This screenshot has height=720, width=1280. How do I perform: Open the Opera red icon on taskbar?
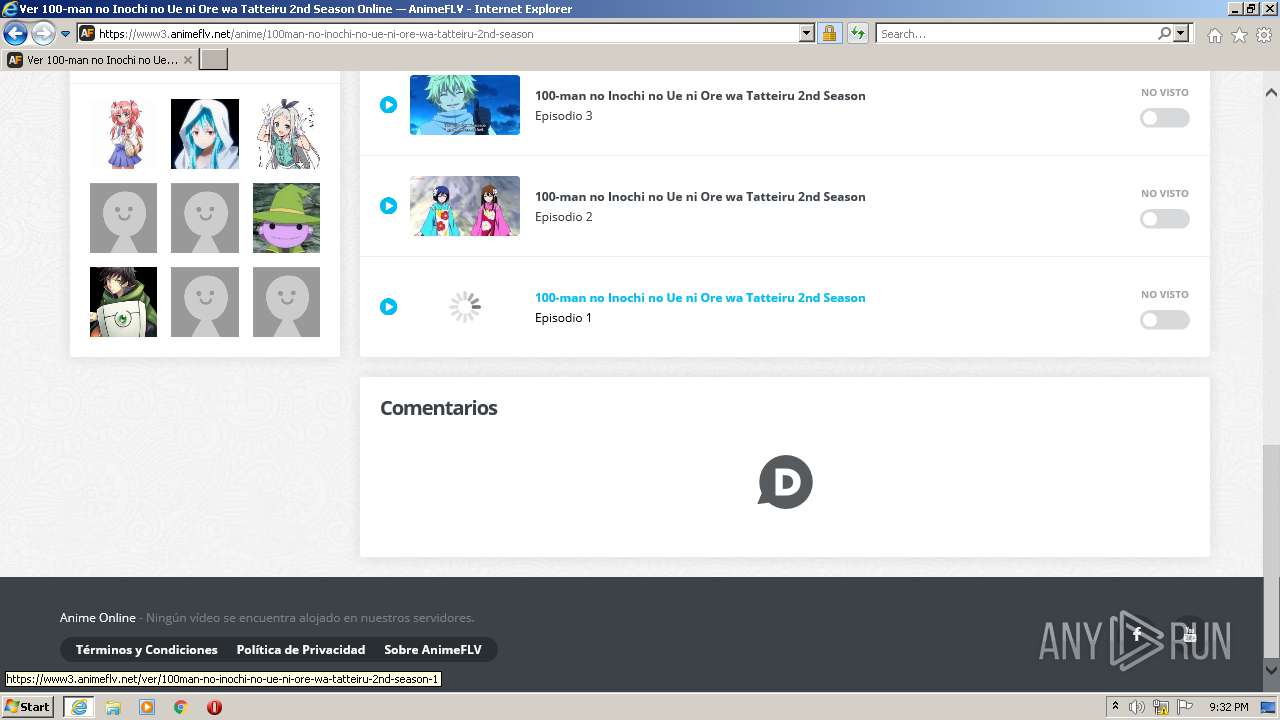tap(214, 707)
